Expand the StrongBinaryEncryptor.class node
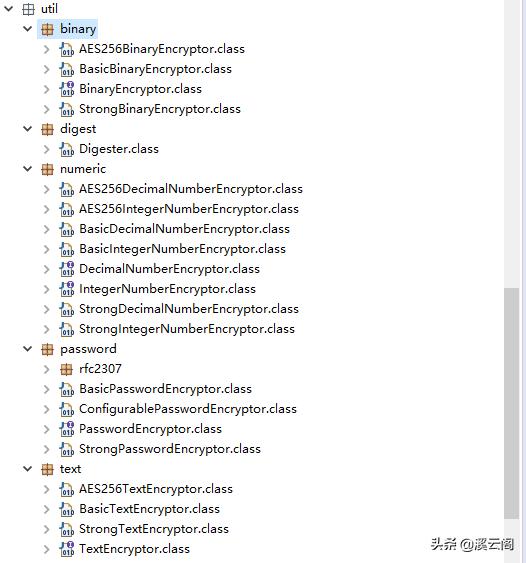Screen dimensions: 526x563 click(x=47, y=109)
